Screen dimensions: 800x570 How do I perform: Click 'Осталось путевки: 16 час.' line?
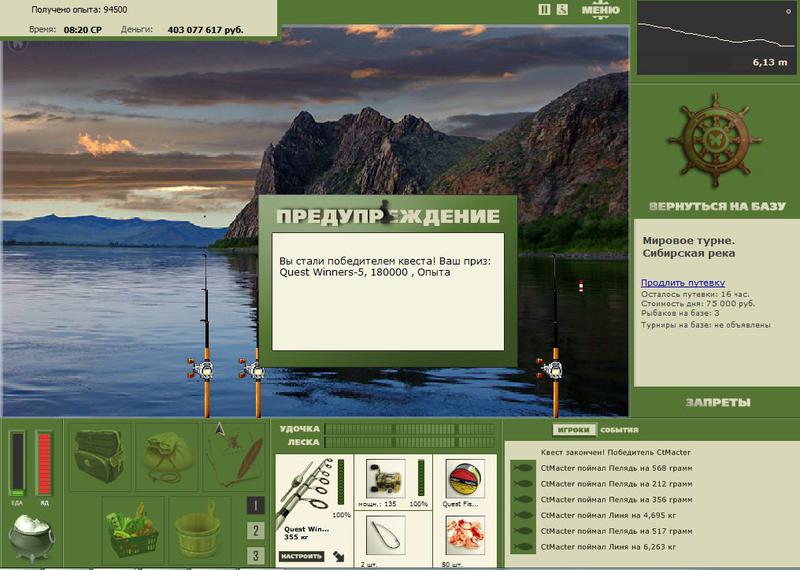pyautogui.click(x=695, y=294)
